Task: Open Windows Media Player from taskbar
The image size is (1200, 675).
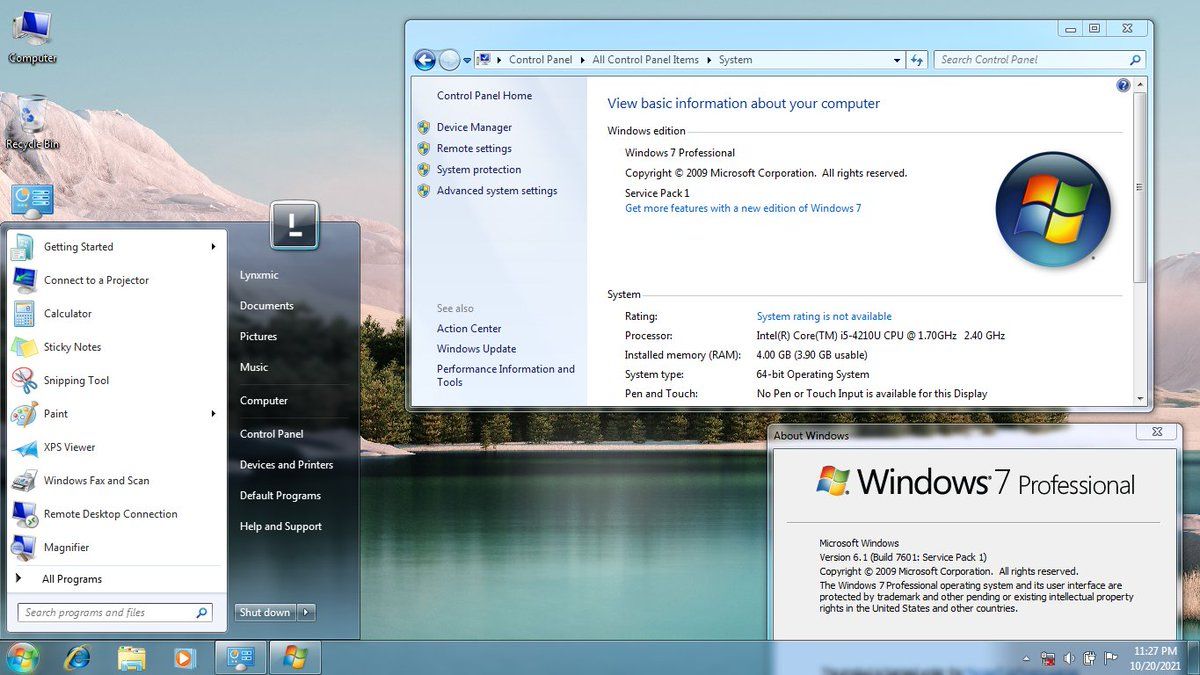Action: pyautogui.click(x=185, y=657)
